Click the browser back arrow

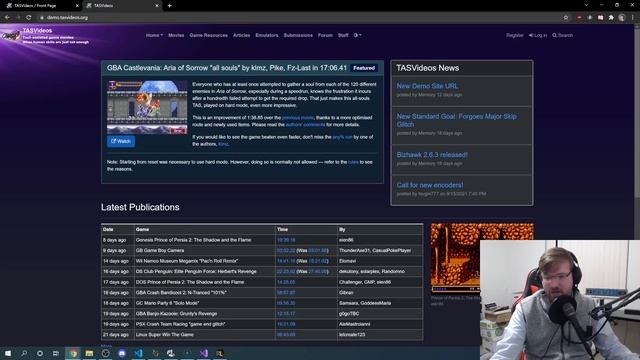[x=7, y=18]
